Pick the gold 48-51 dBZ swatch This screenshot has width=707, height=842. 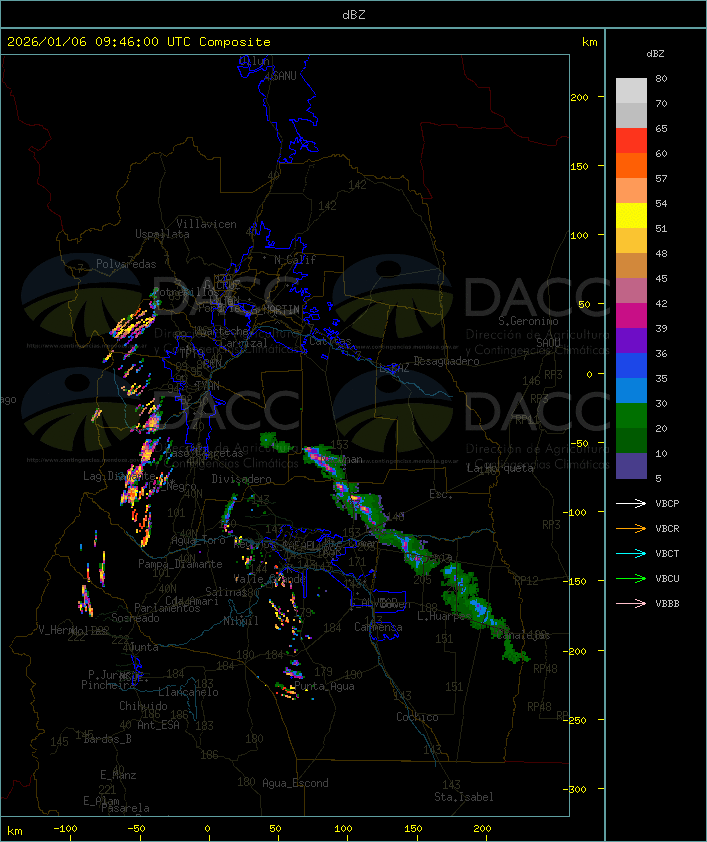tap(631, 241)
